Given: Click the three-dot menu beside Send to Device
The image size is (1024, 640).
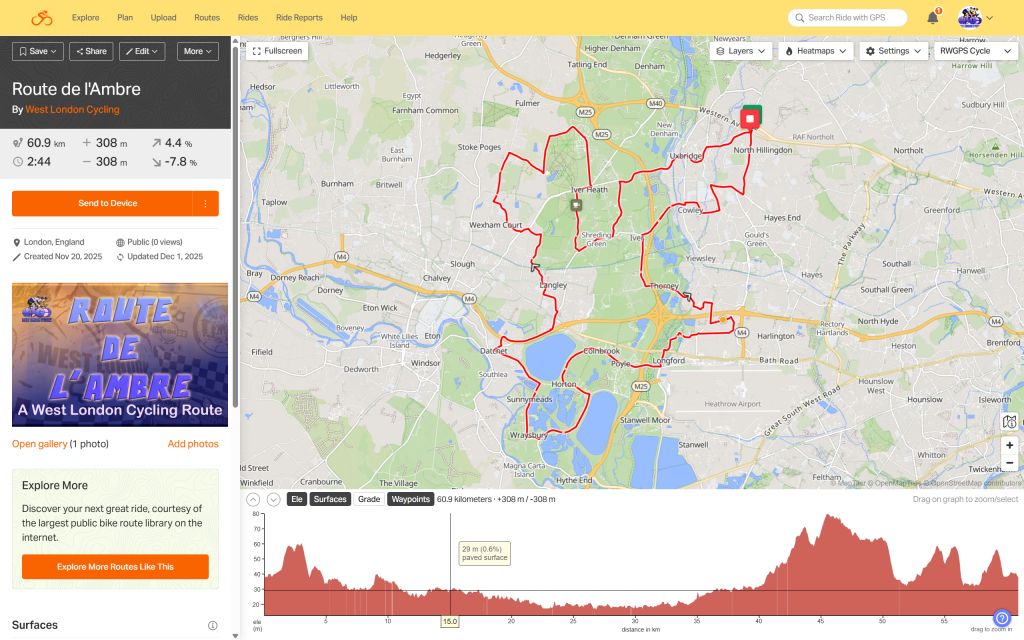Looking at the screenshot, I should click(x=206, y=203).
